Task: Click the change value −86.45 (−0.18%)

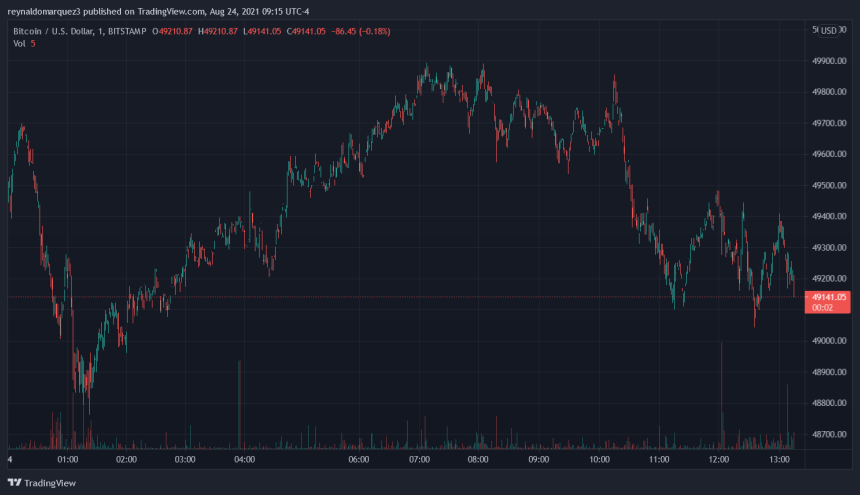Action: [361, 31]
